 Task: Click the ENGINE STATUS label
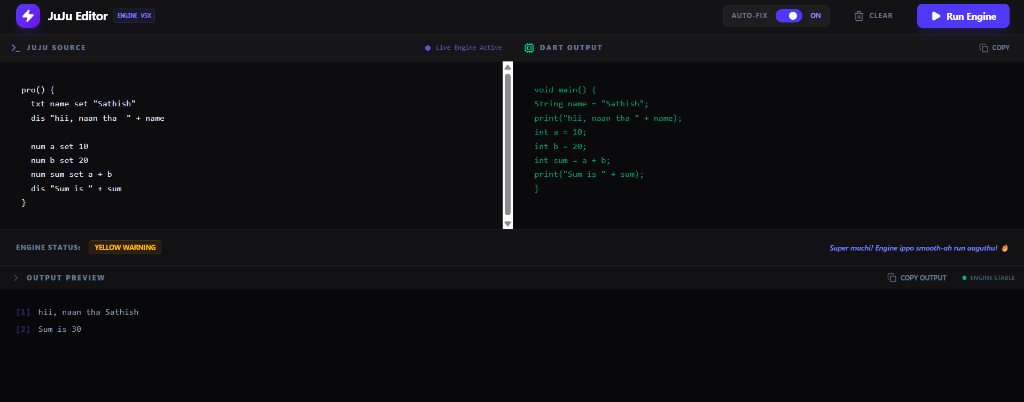(x=48, y=247)
